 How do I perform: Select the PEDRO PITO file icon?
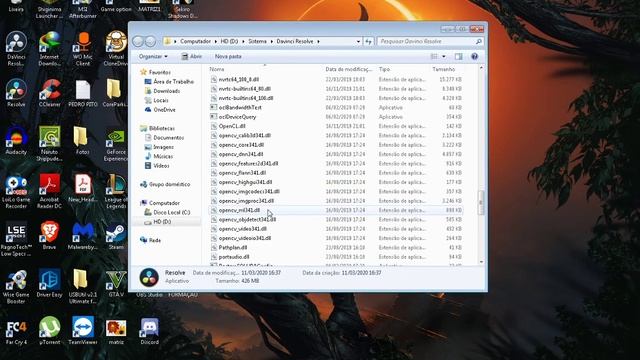pyautogui.click(x=83, y=93)
